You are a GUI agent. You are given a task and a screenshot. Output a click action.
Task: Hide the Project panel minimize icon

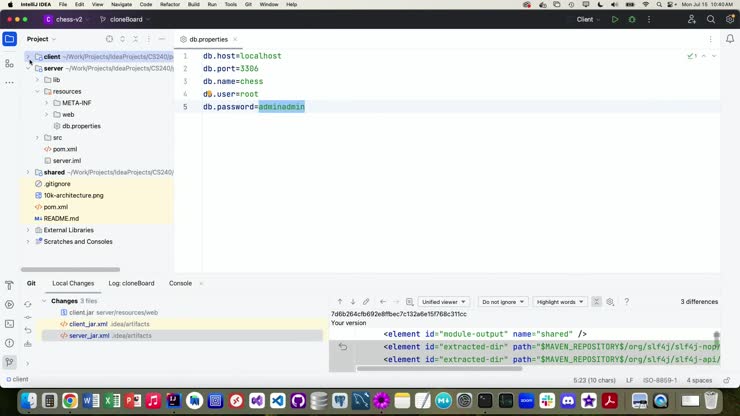(x=162, y=39)
